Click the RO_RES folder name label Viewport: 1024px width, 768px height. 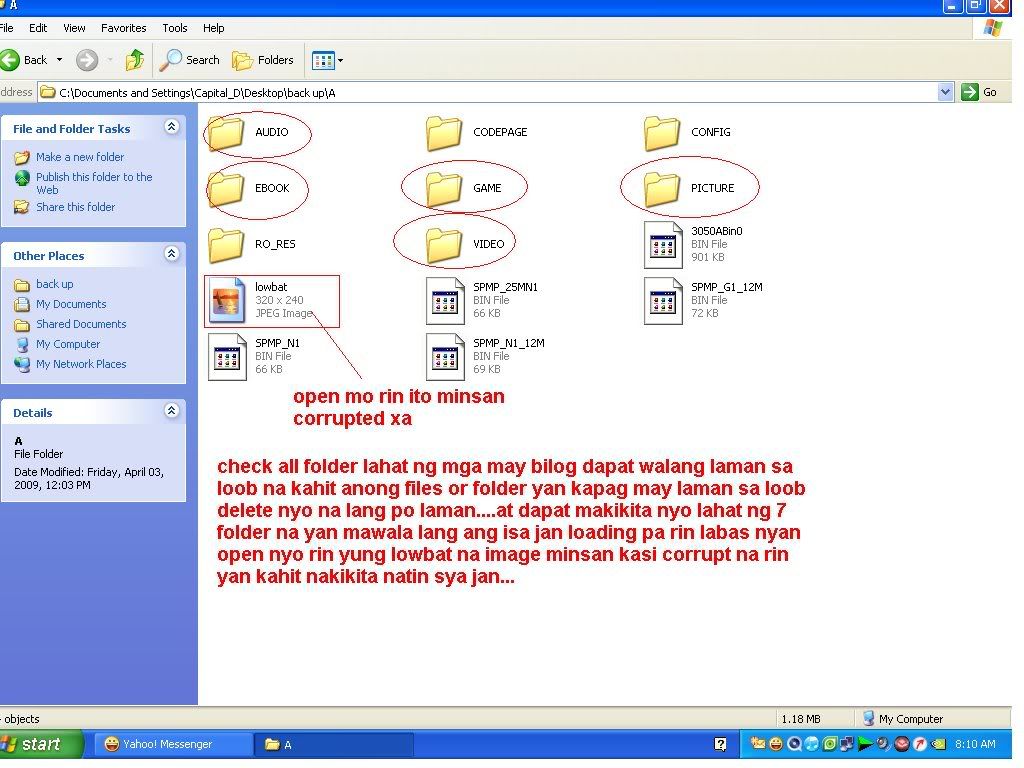pos(275,246)
